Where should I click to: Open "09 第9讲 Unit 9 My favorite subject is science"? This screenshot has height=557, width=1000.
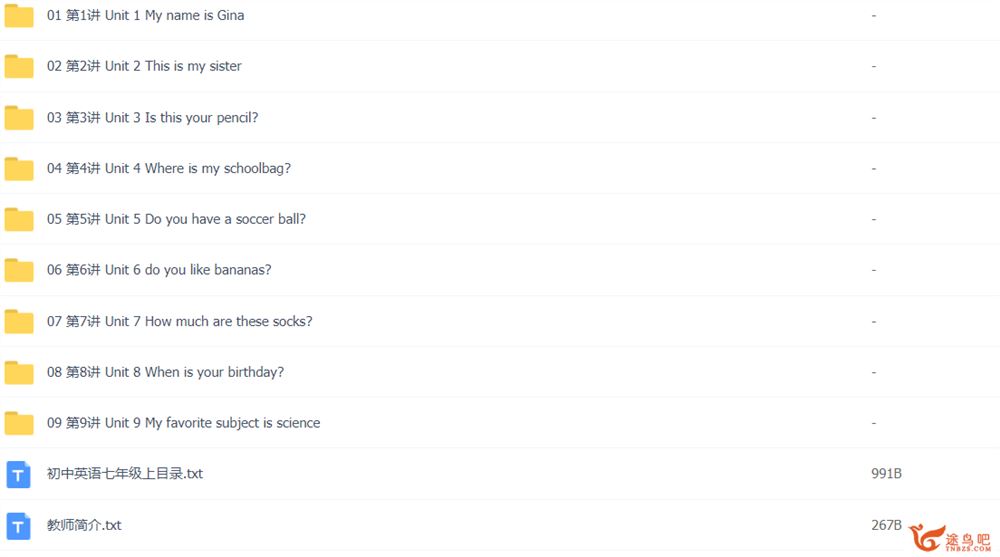pyautogui.click(x=184, y=423)
